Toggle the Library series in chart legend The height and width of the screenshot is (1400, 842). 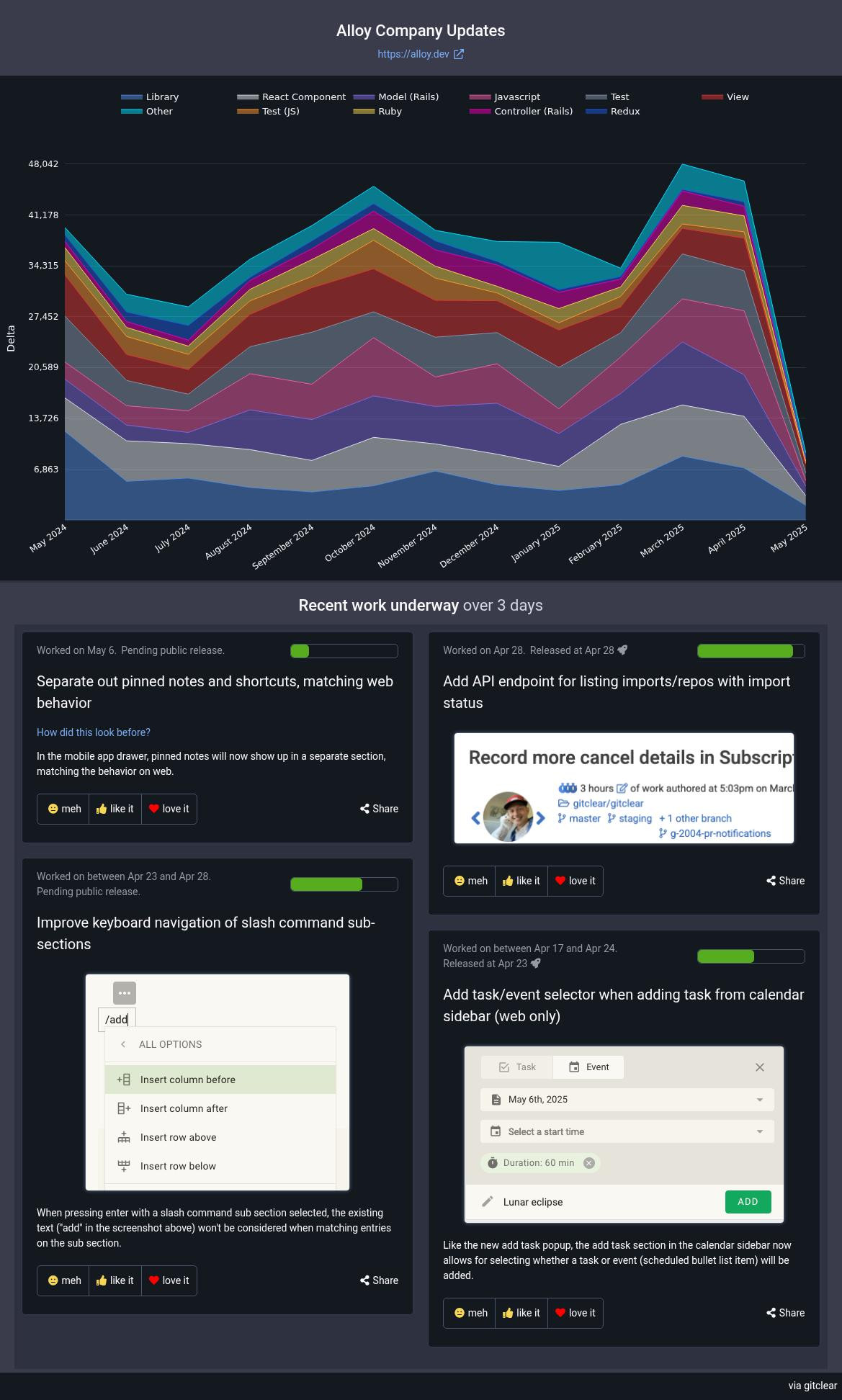tap(150, 97)
